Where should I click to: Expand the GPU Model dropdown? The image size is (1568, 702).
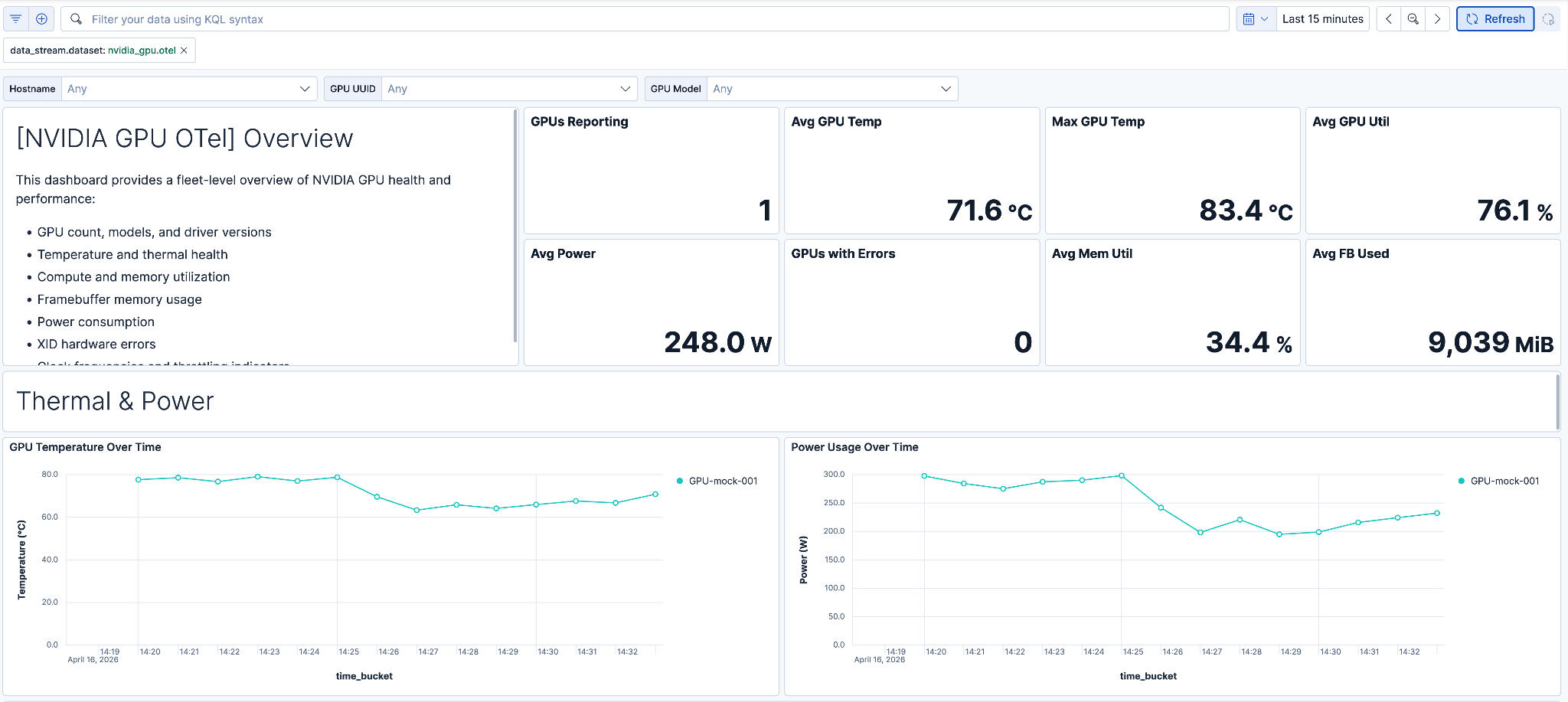click(832, 89)
